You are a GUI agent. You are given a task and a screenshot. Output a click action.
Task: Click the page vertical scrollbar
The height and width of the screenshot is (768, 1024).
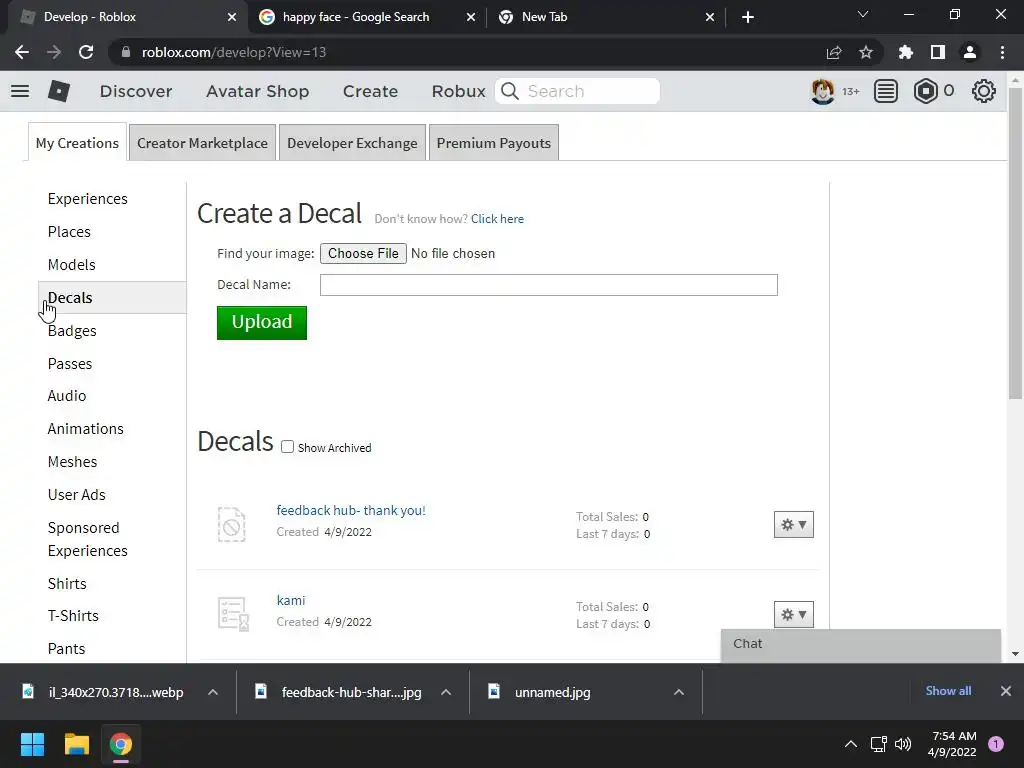(1015, 242)
